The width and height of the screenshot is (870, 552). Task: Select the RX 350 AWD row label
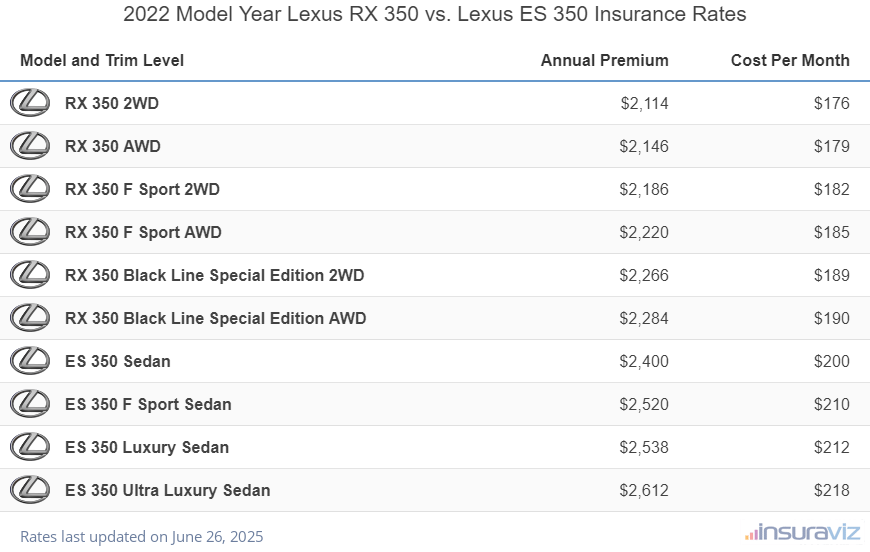(x=113, y=146)
